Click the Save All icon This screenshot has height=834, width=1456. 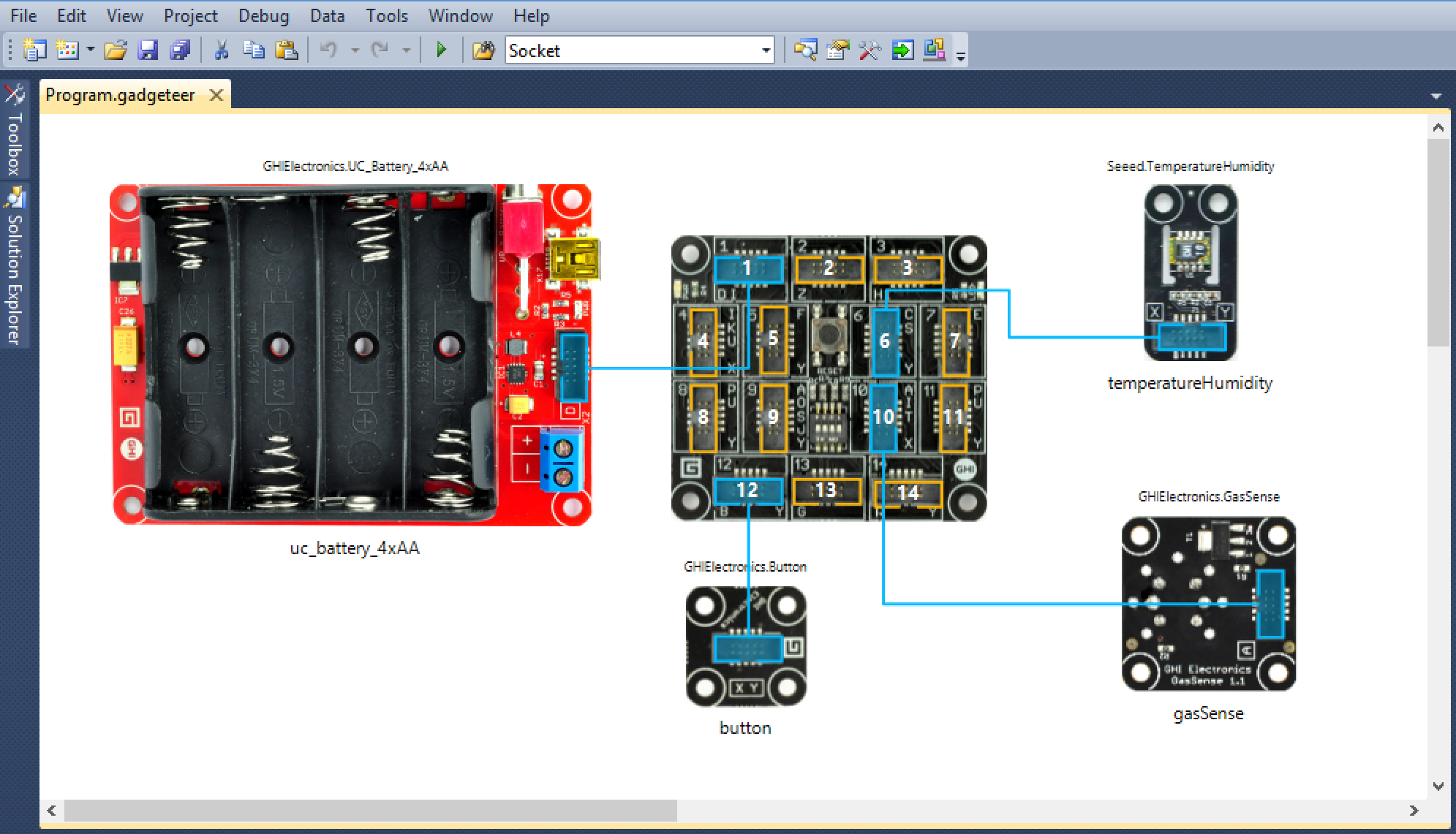[x=180, y=50]
